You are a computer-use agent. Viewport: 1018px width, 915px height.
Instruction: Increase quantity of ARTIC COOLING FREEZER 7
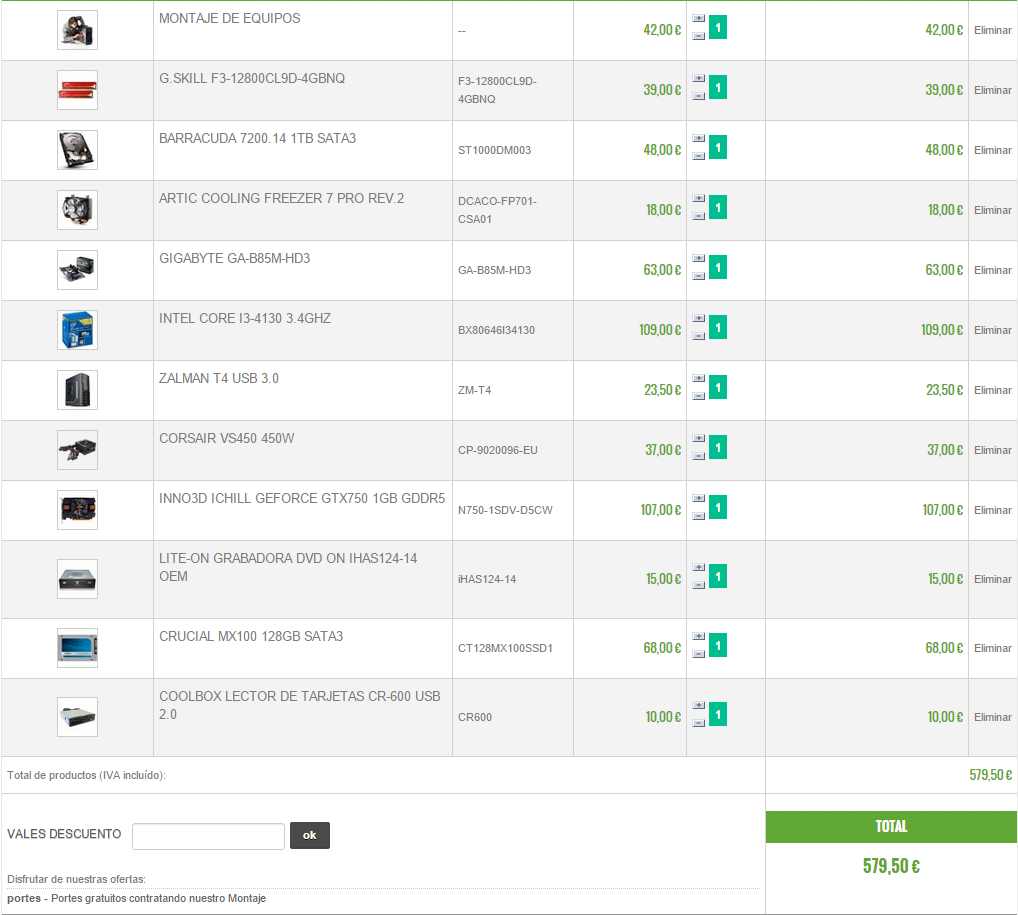699,198
